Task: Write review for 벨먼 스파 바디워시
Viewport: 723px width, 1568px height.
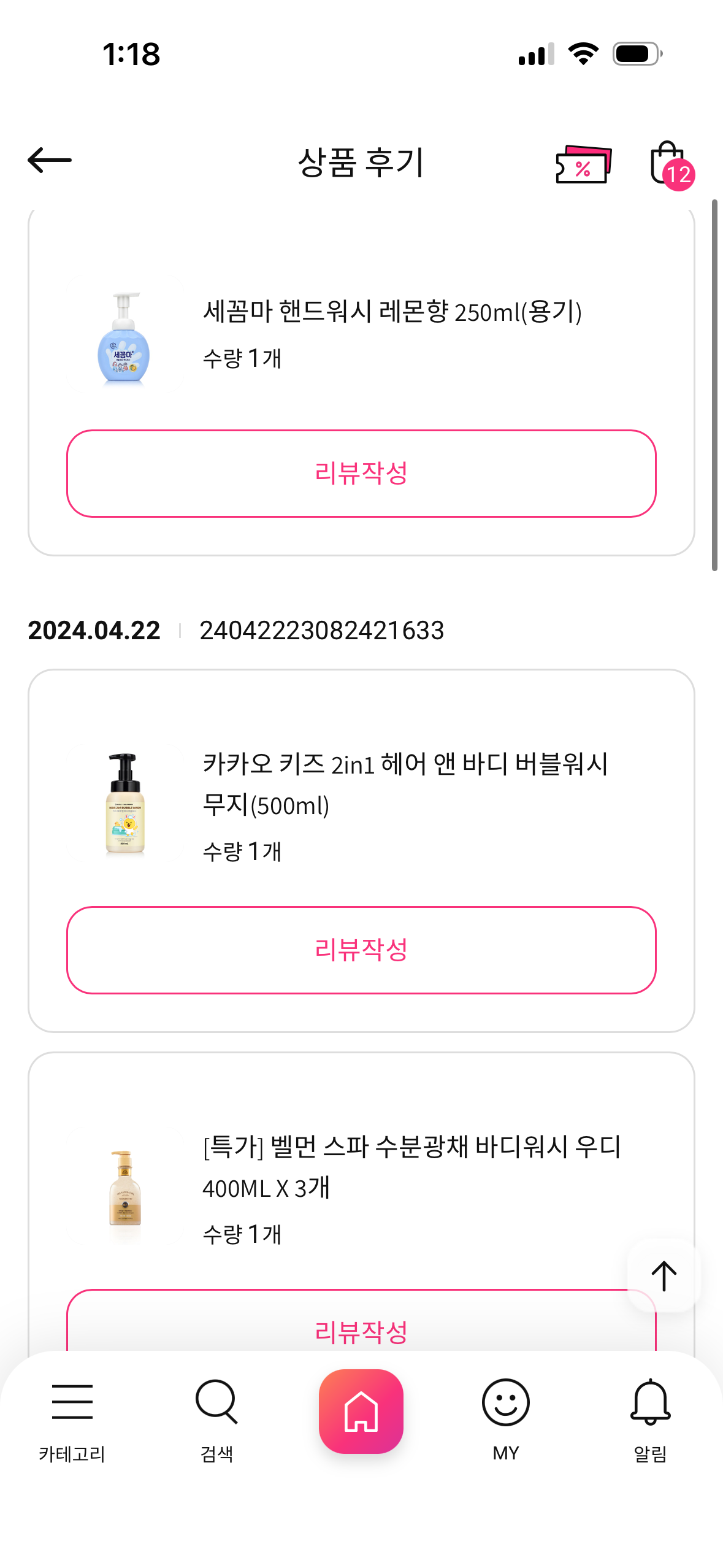Action: click(361, 1328)
